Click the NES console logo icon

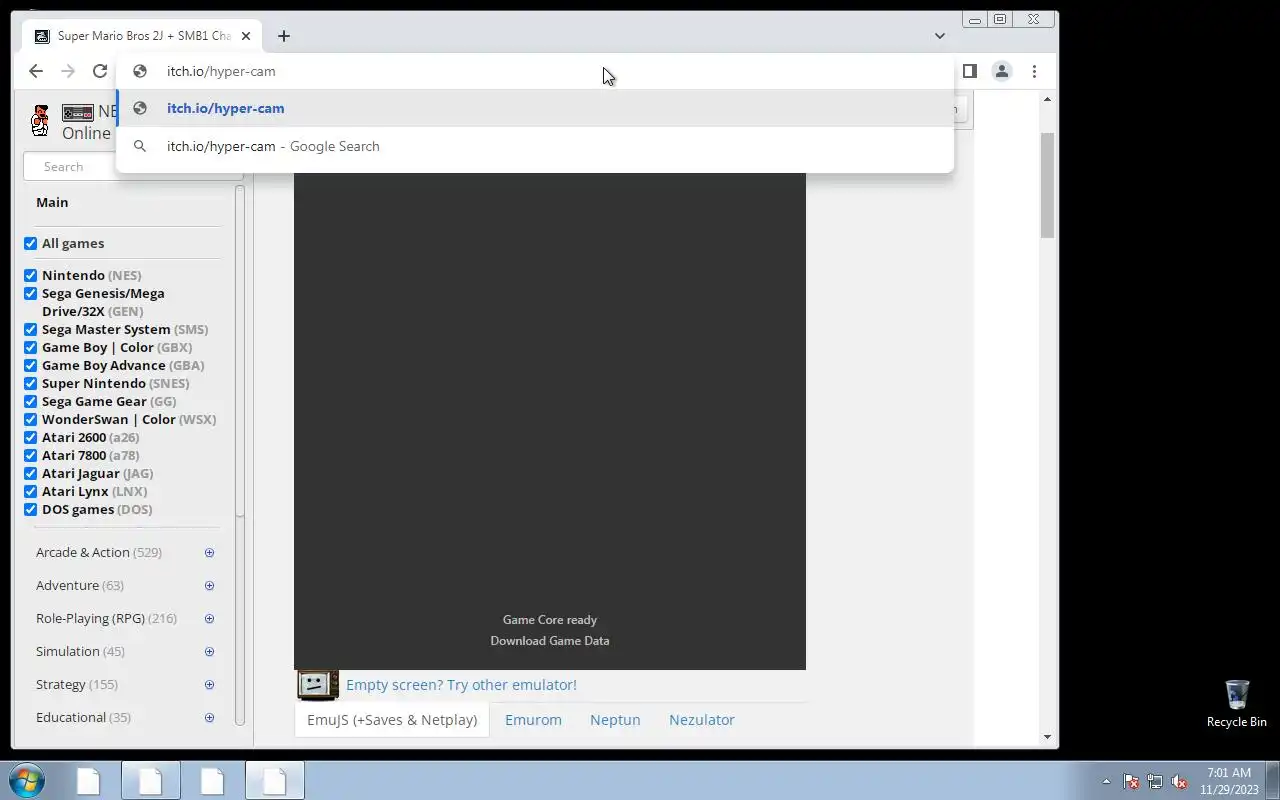click(78, 113)
